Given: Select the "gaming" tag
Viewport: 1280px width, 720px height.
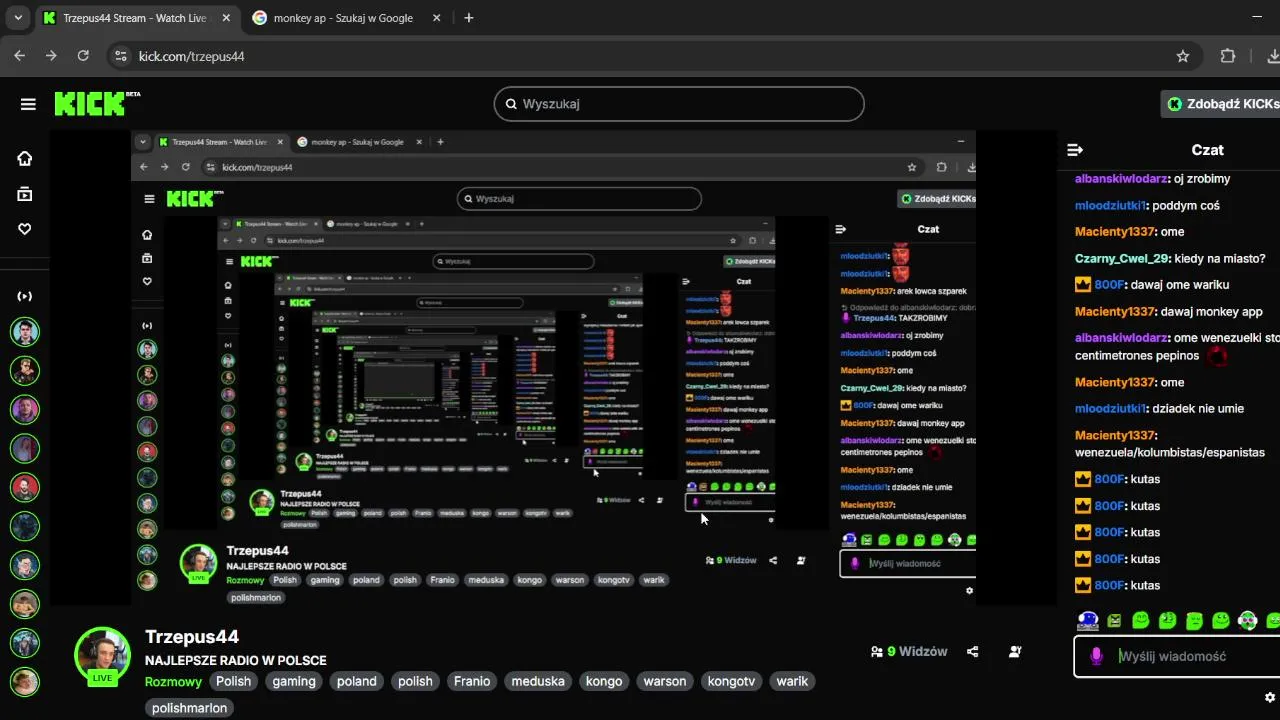Looking at the screenshot, I should [294, 682].
